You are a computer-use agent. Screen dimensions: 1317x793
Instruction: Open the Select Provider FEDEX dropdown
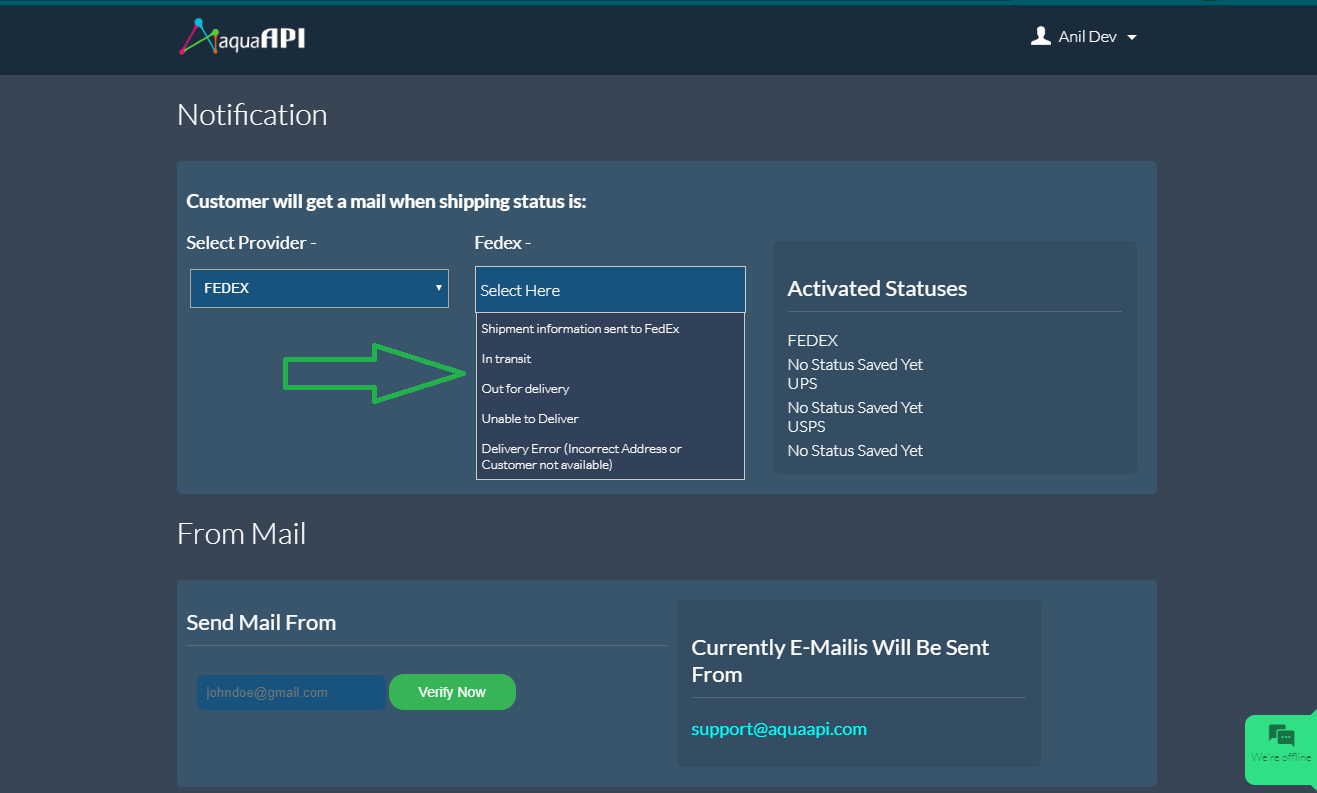[x=319, y=288]
